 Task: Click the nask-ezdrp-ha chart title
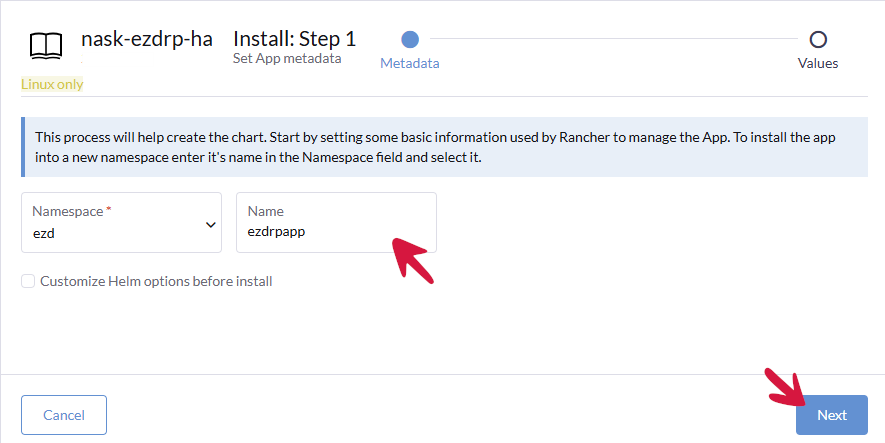coord(146,39)
